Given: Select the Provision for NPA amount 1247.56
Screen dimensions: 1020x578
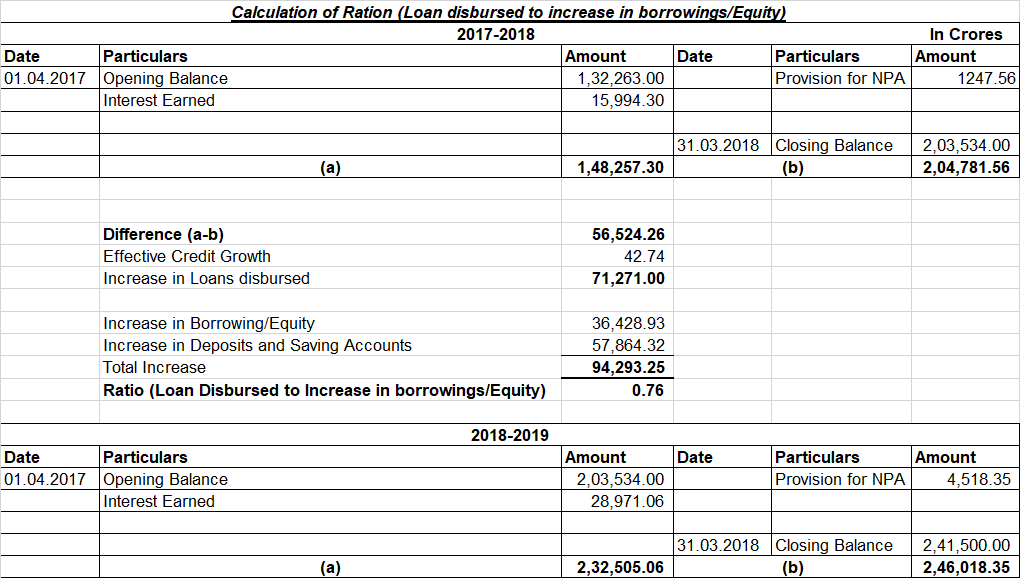Looking at the screenshot, I should pyautogui.click(x=985, y=79).
